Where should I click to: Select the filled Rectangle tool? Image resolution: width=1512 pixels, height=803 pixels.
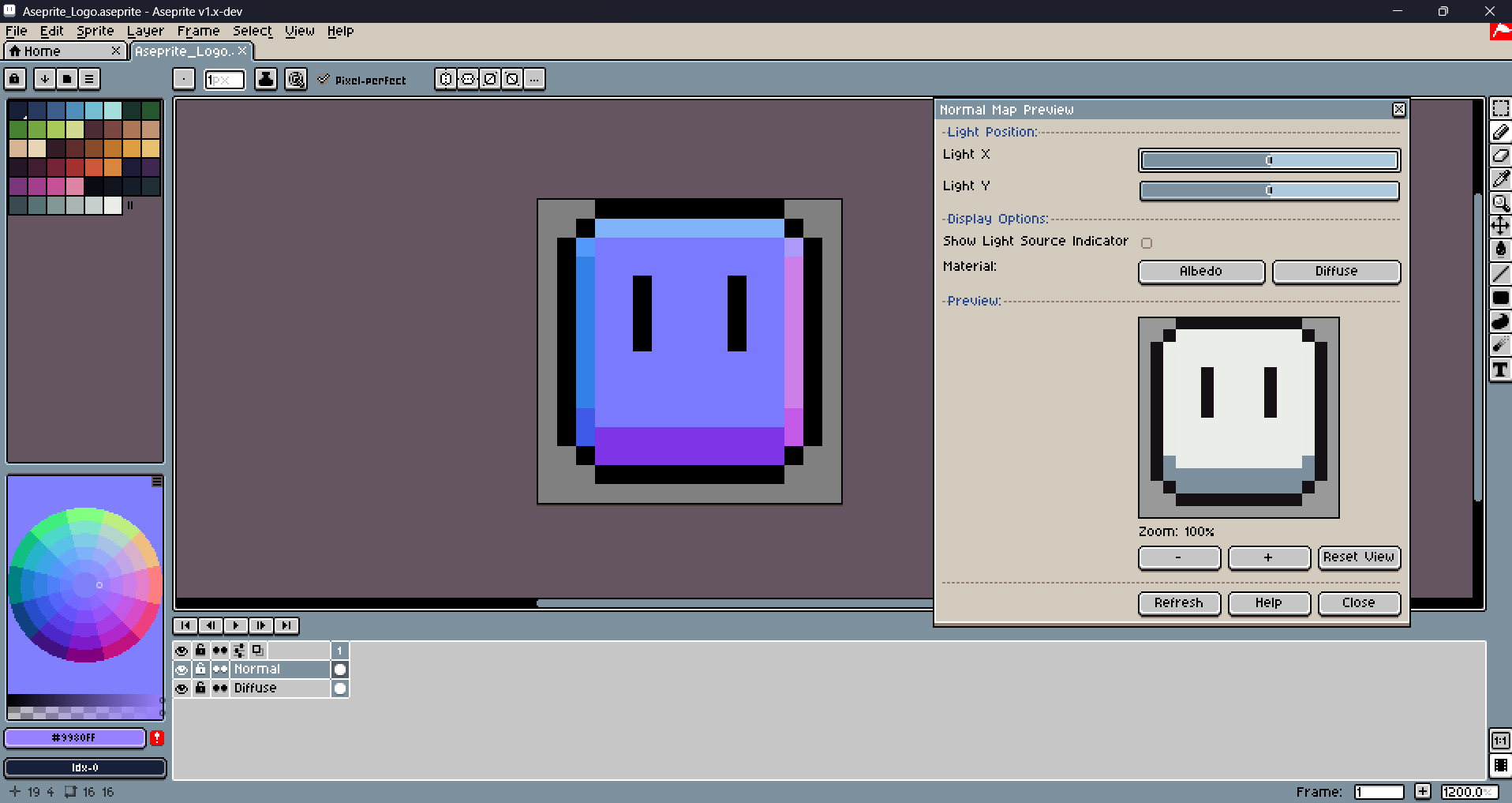[x=1500, y=298]
